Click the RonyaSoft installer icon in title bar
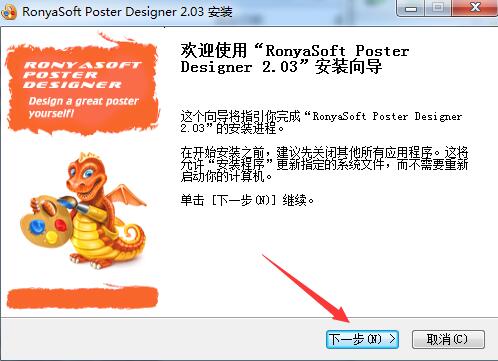The height and width of the screenshot is (361, 498). point(9,12)
